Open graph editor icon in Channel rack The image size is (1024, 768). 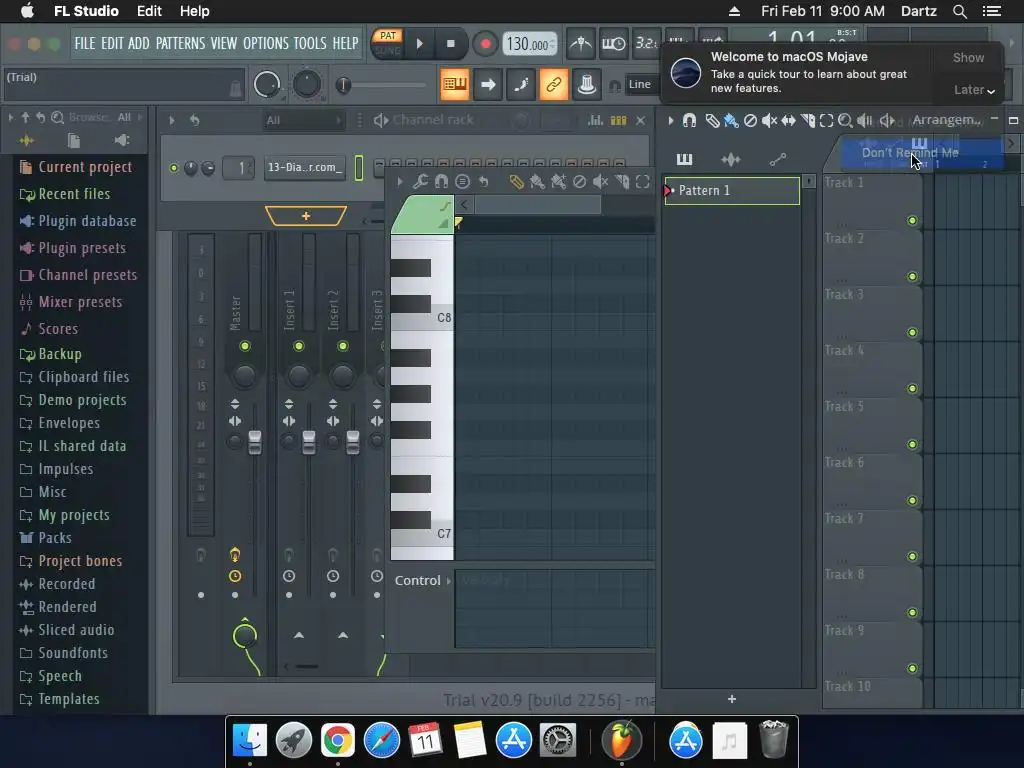595,120
